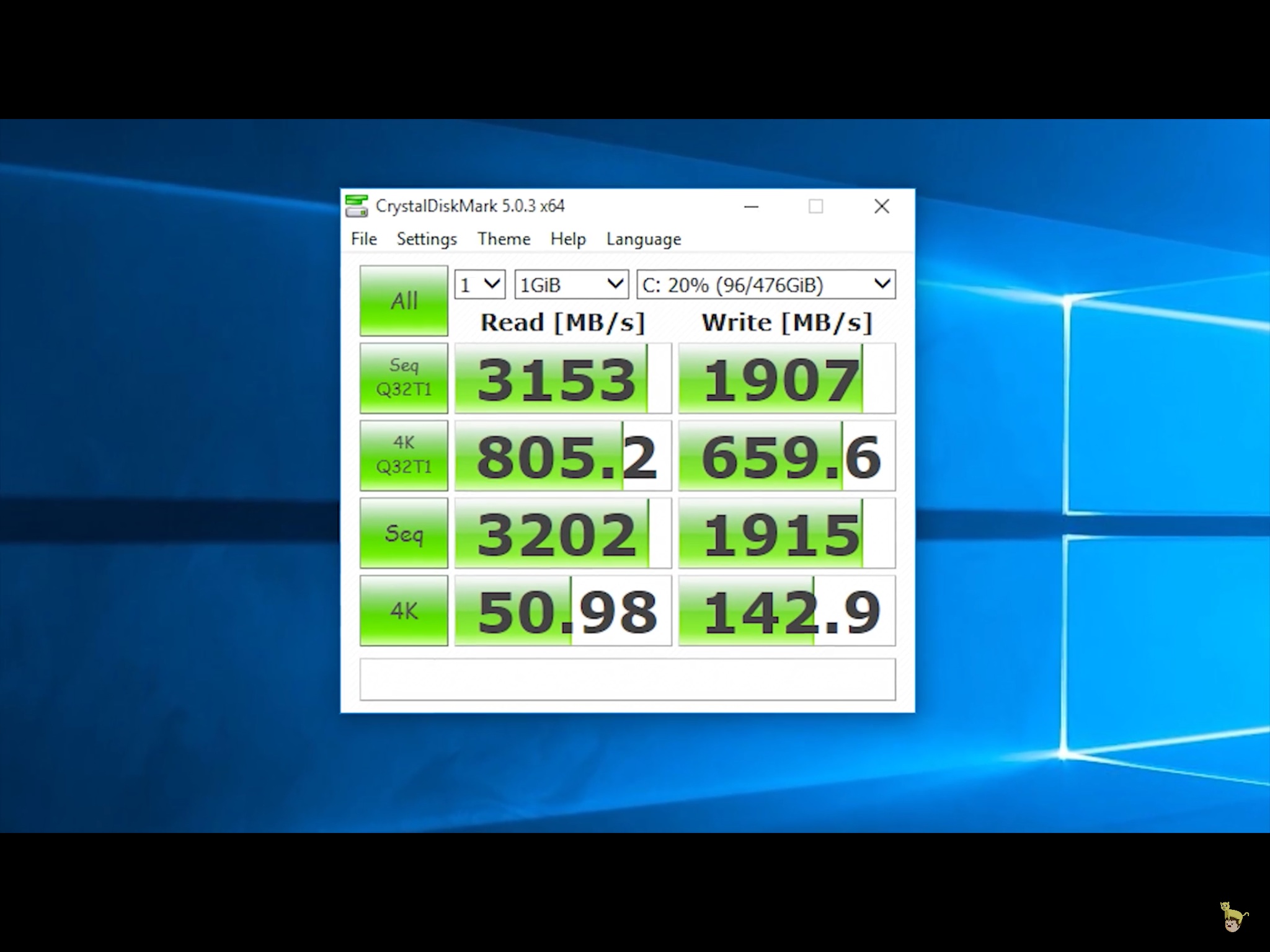Select the Seq read result 3202
The height and width of the screenshot is (952, 1270).
pyautogui.click(x=563, y=533)
